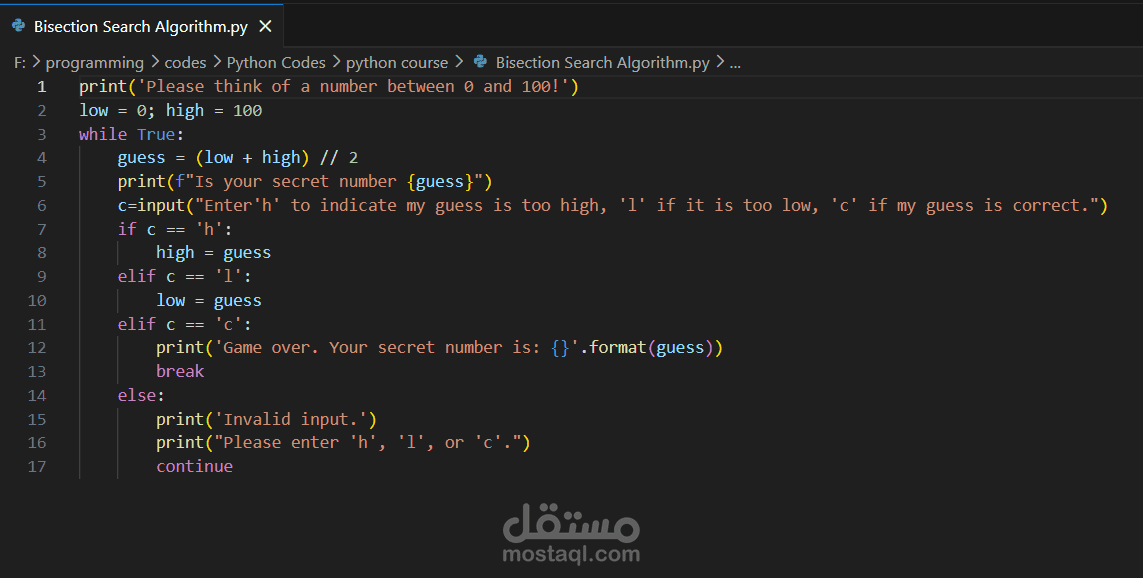Click the break keyword on line 13
The image size is (1143, 578).
pyautogui.click(x=179, y=371)
